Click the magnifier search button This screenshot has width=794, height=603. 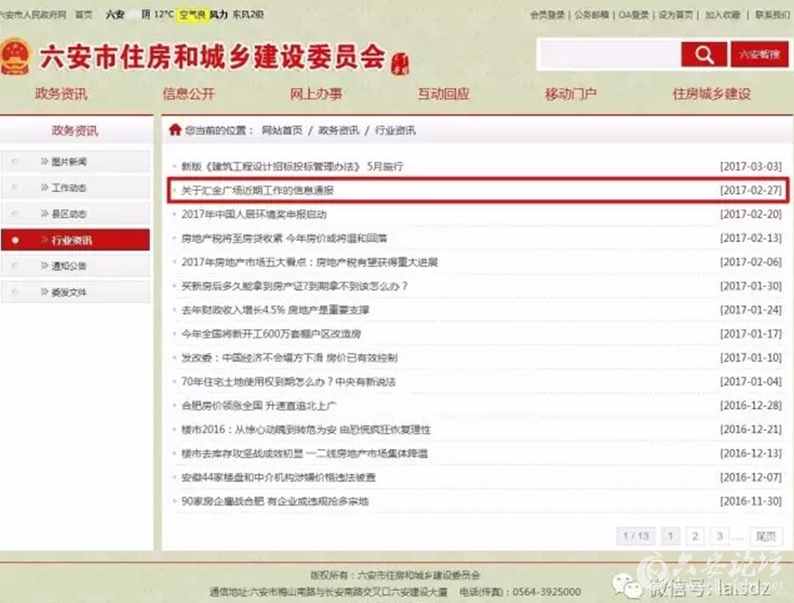[x=704, y=54]
